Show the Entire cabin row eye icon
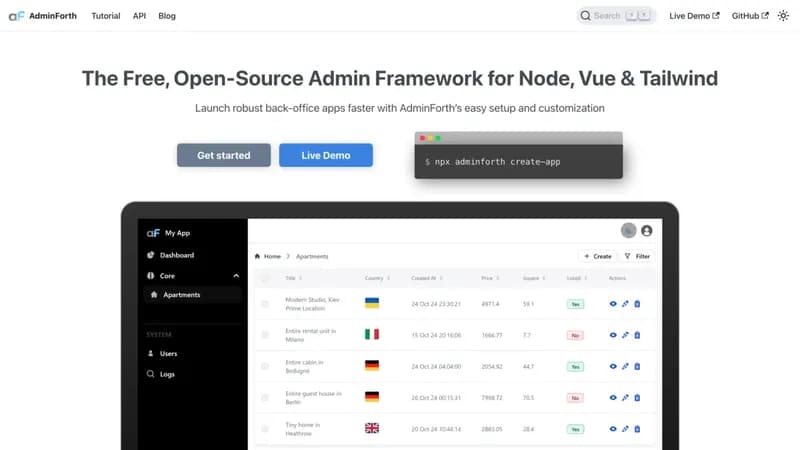Viewport: 800px width, 450px height. (x=613, y=366)
